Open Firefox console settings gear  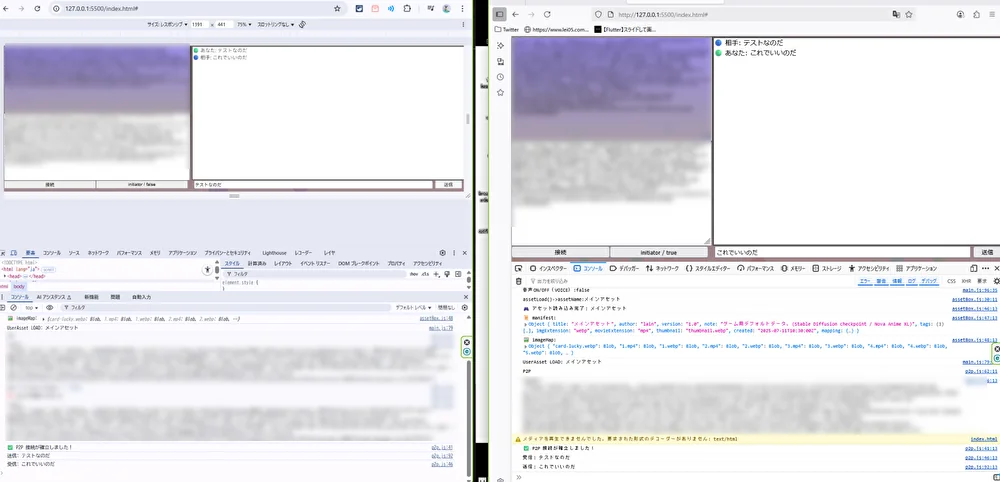(995, 281)
